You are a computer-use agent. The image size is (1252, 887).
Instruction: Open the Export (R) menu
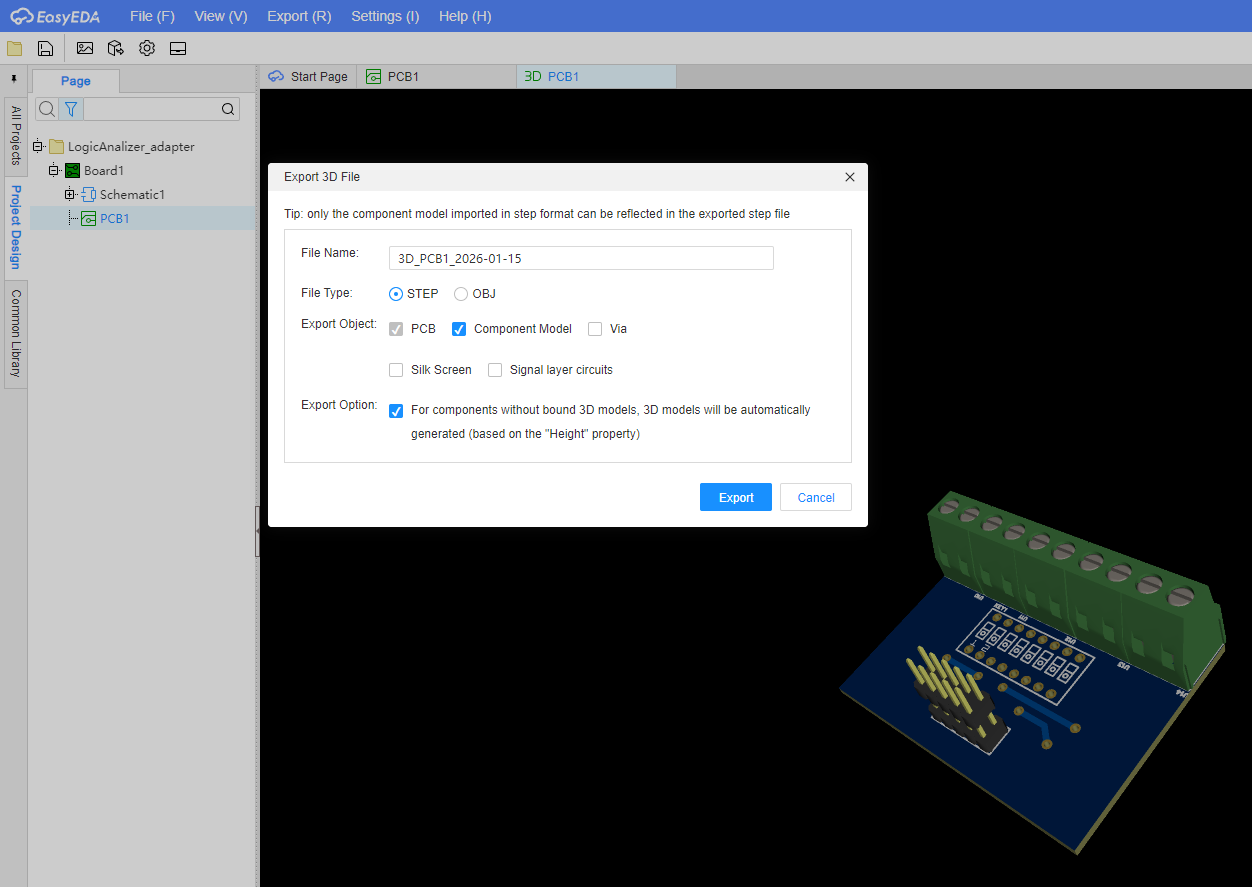[x=299, y=16]
